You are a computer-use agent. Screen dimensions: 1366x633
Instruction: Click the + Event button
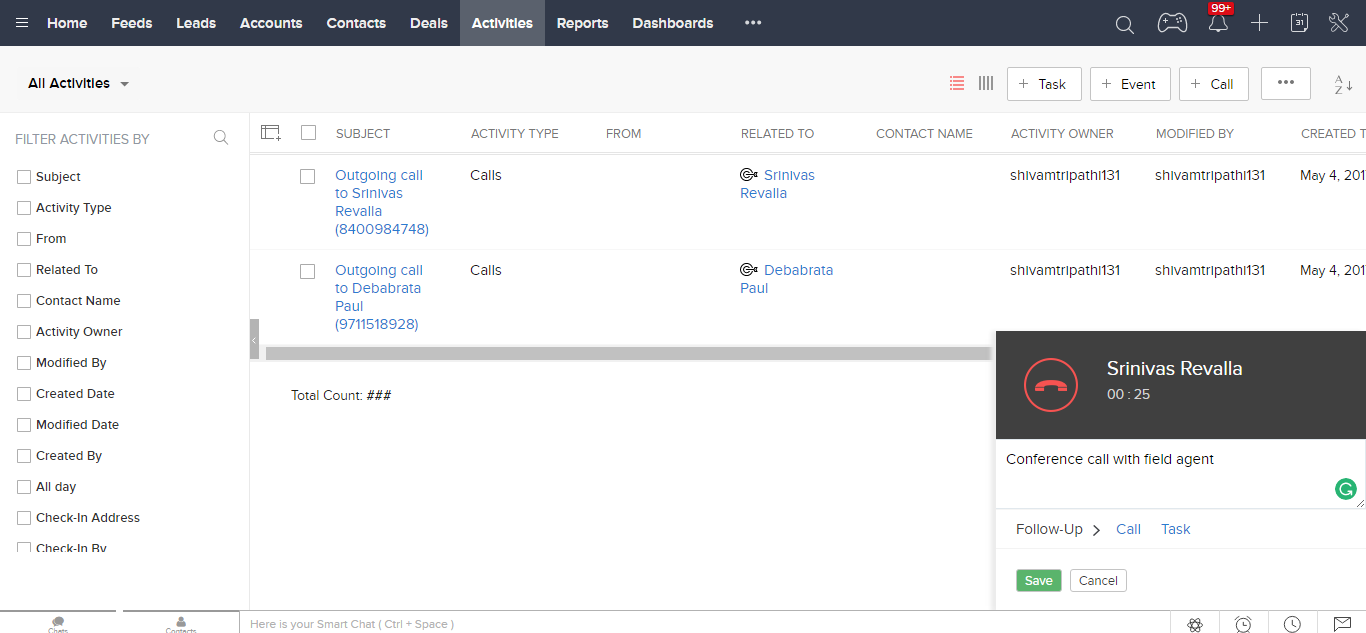(x=1130, y=84)
